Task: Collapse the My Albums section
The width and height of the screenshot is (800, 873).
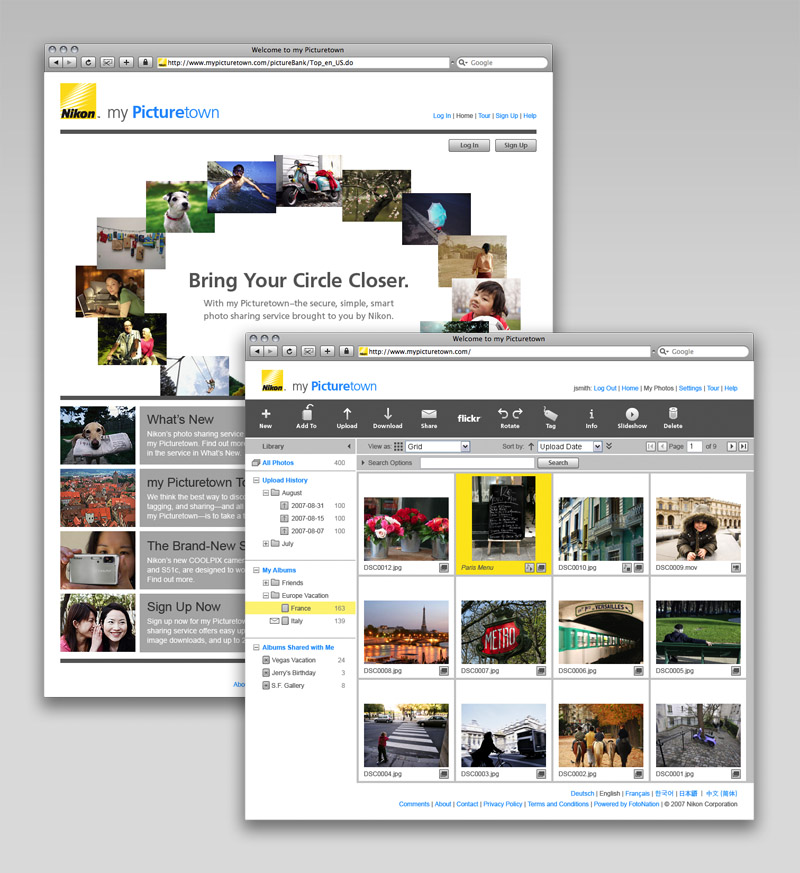Action: click(256, 570)
